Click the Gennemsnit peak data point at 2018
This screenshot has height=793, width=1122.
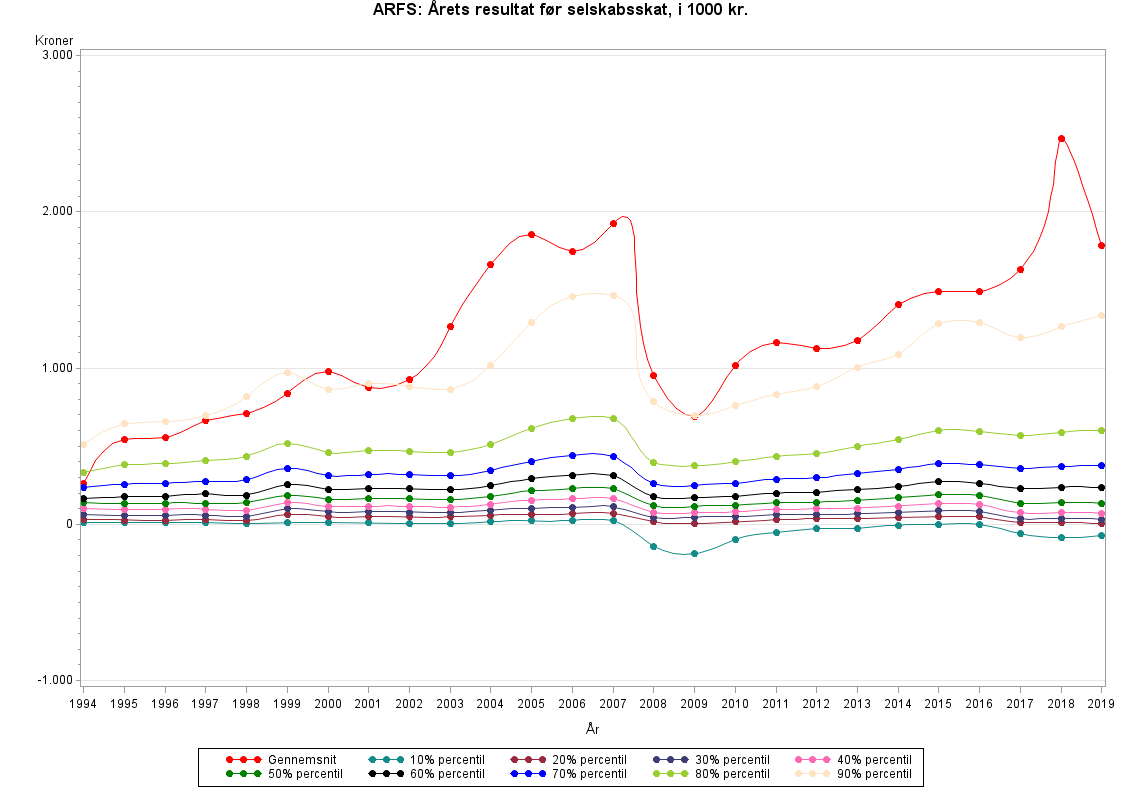click(1061, 139)
